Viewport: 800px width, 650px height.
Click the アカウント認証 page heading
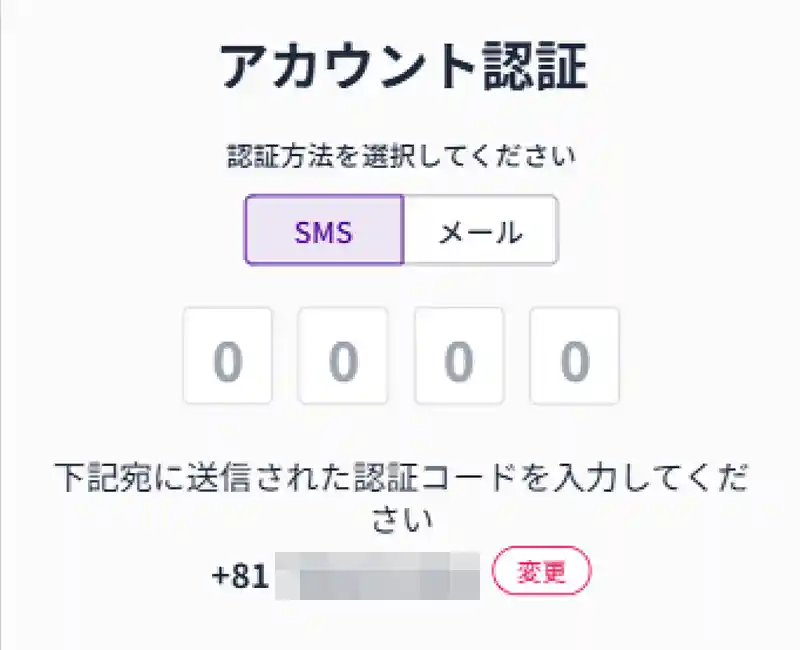click(x=400, y=69)
